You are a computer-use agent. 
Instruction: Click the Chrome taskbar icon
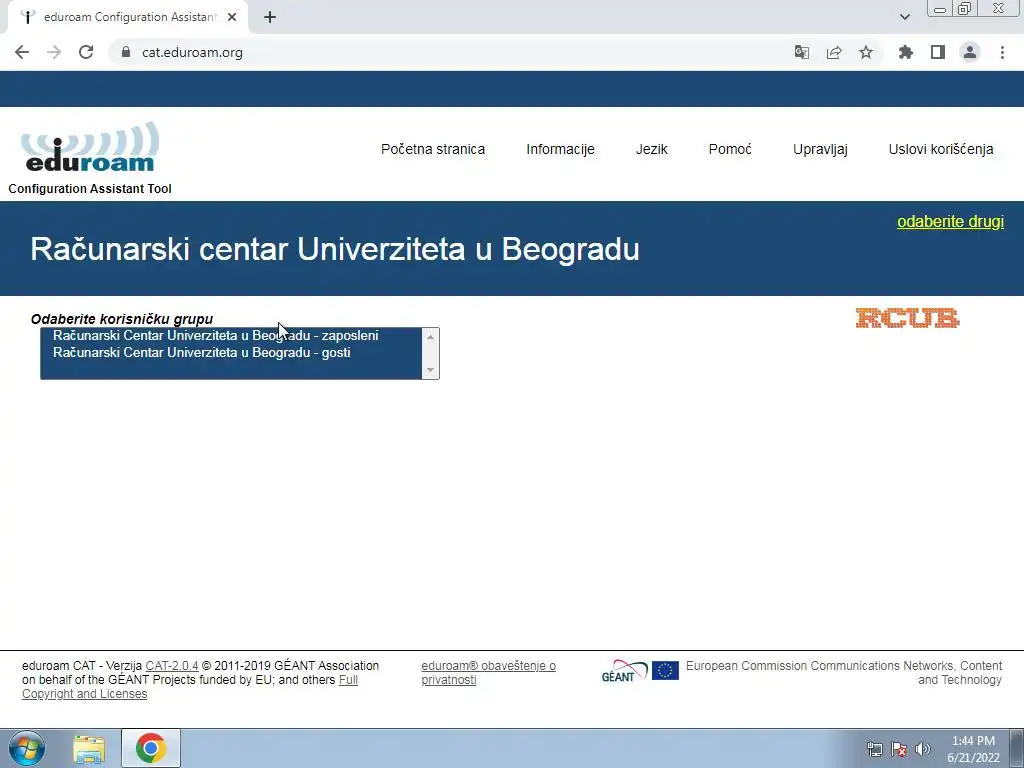tap(151, 748)
